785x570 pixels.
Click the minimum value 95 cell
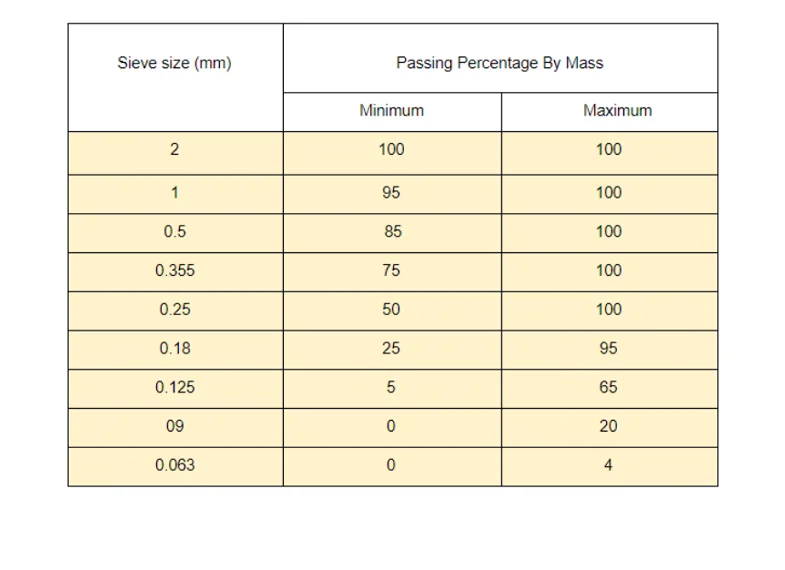point(392,194)
